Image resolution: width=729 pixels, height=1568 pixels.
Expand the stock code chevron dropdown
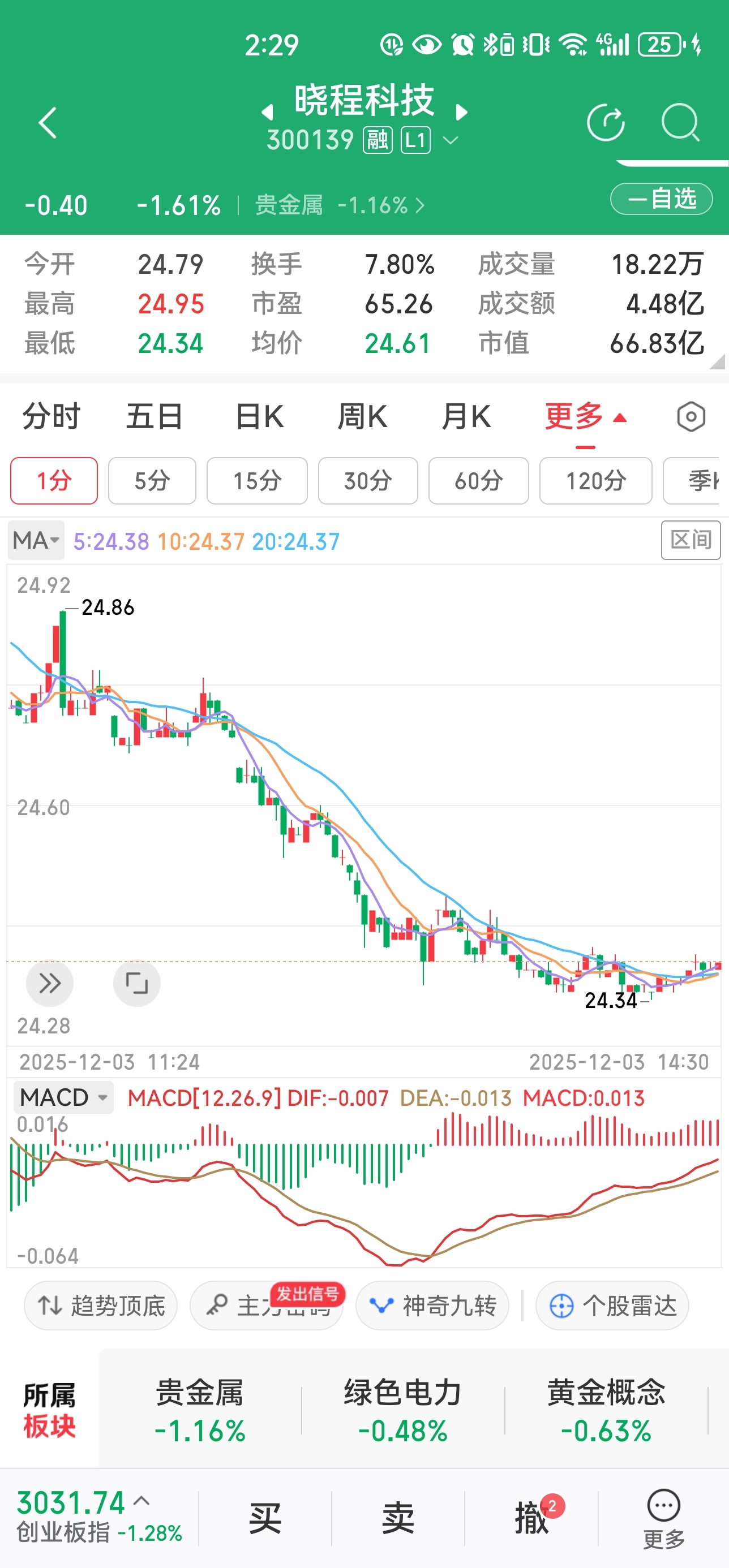click(450, 140)
